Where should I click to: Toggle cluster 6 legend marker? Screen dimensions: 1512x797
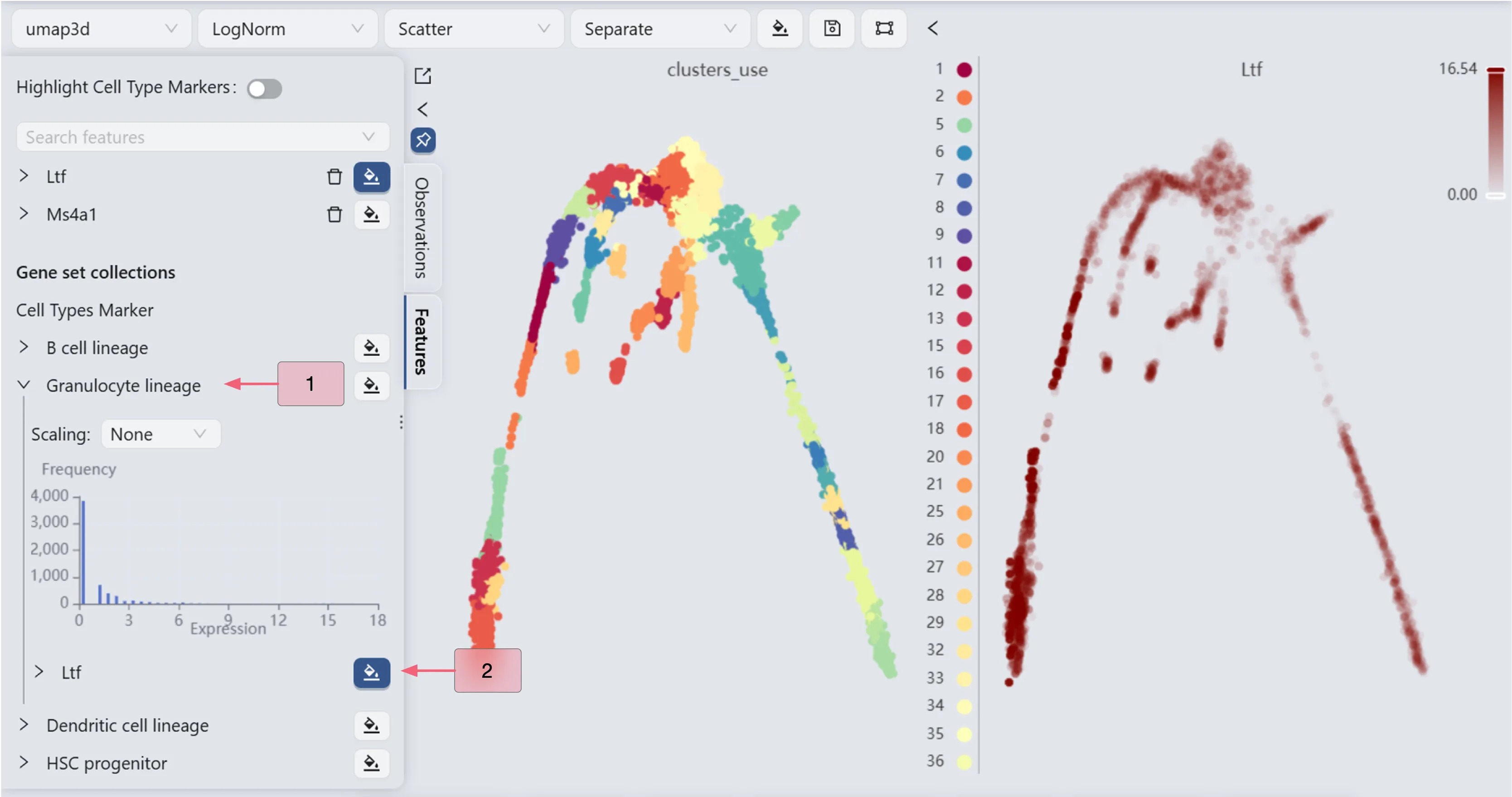tap(964, 153)
